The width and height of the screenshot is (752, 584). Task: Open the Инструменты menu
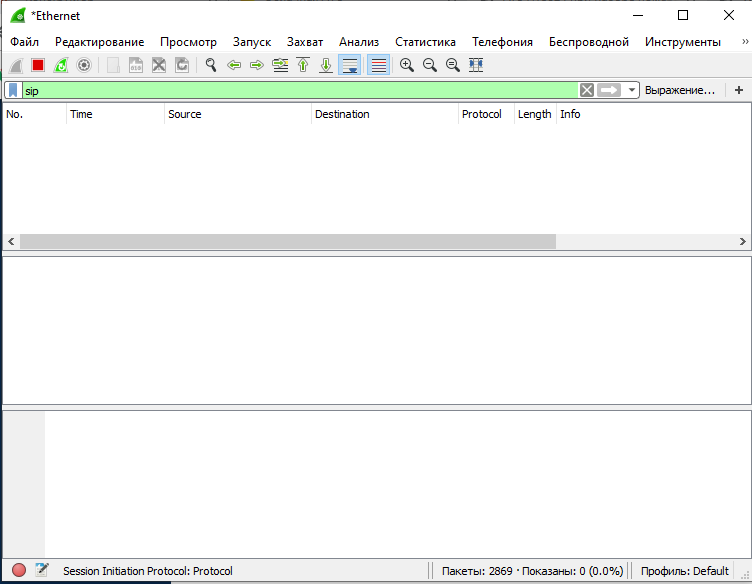[682, 42]
